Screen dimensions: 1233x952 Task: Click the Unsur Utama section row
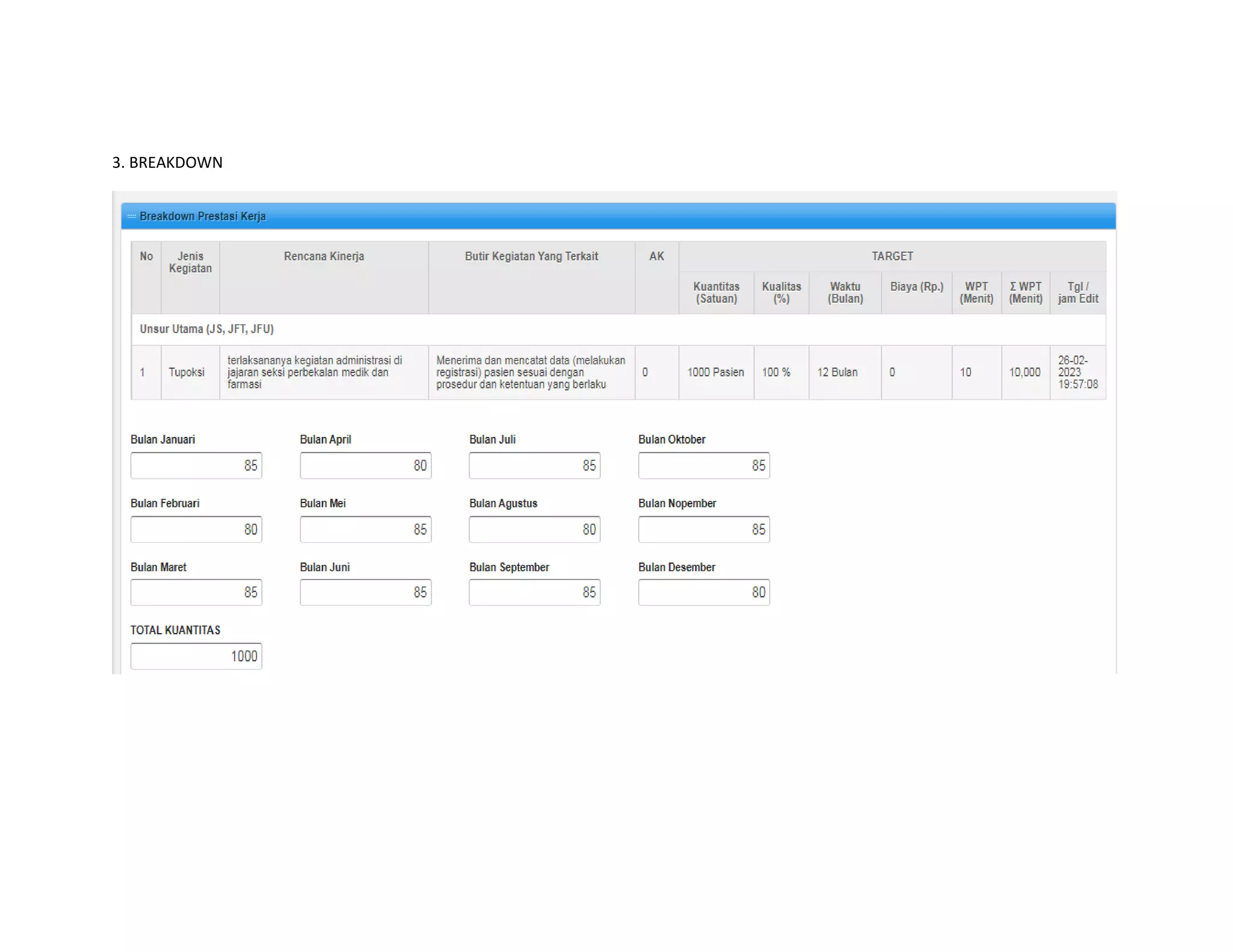pyautogui.click(x=207, y=329)
